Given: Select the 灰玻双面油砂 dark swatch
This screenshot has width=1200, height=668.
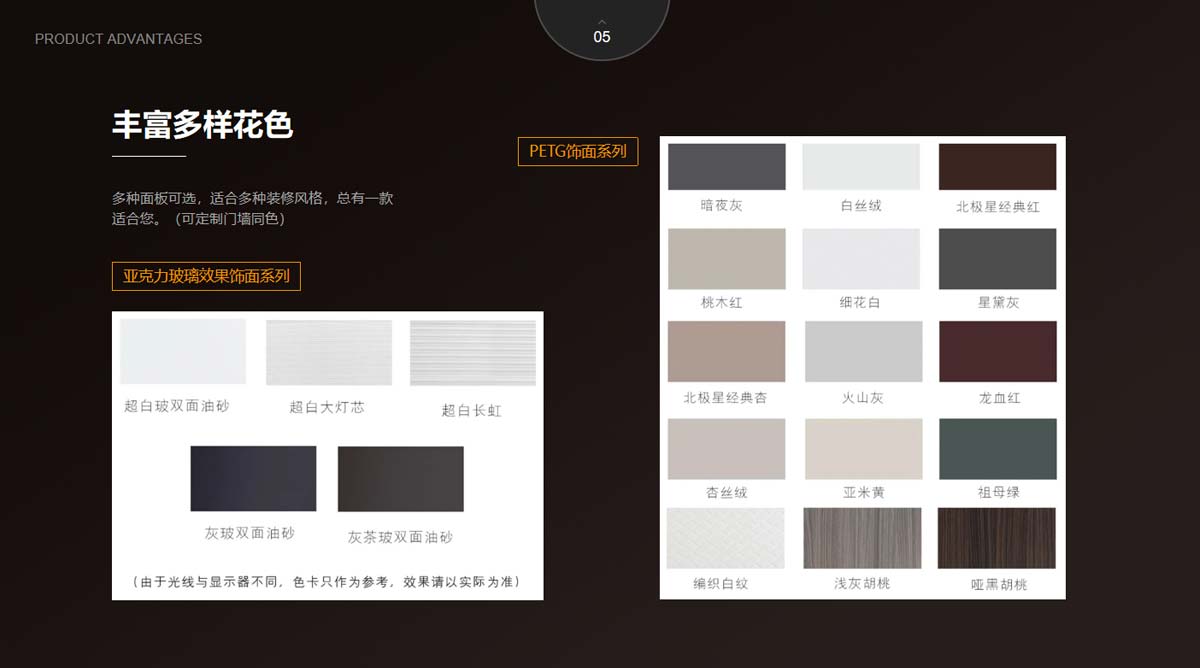Looking at the screenshot, I should (253, 479).
